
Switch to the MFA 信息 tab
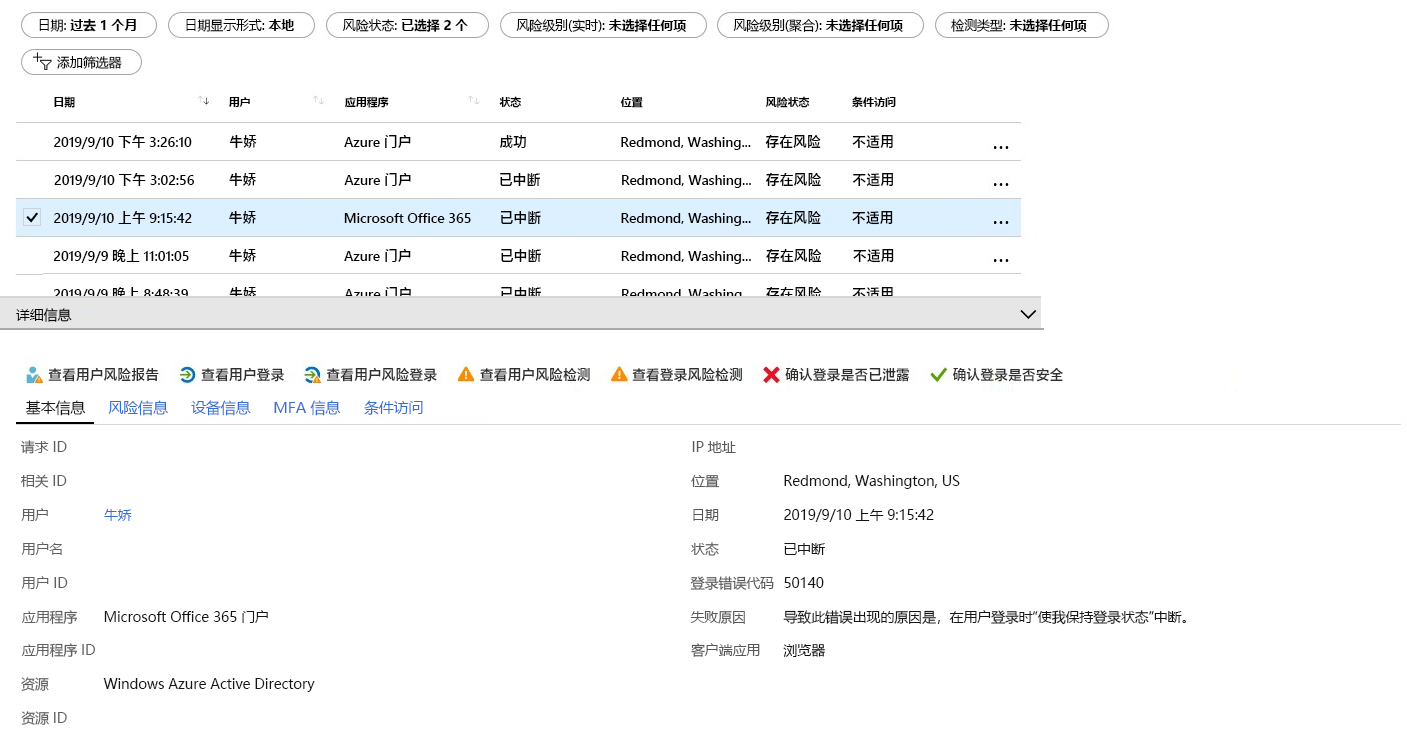click(x=307, y=408)
